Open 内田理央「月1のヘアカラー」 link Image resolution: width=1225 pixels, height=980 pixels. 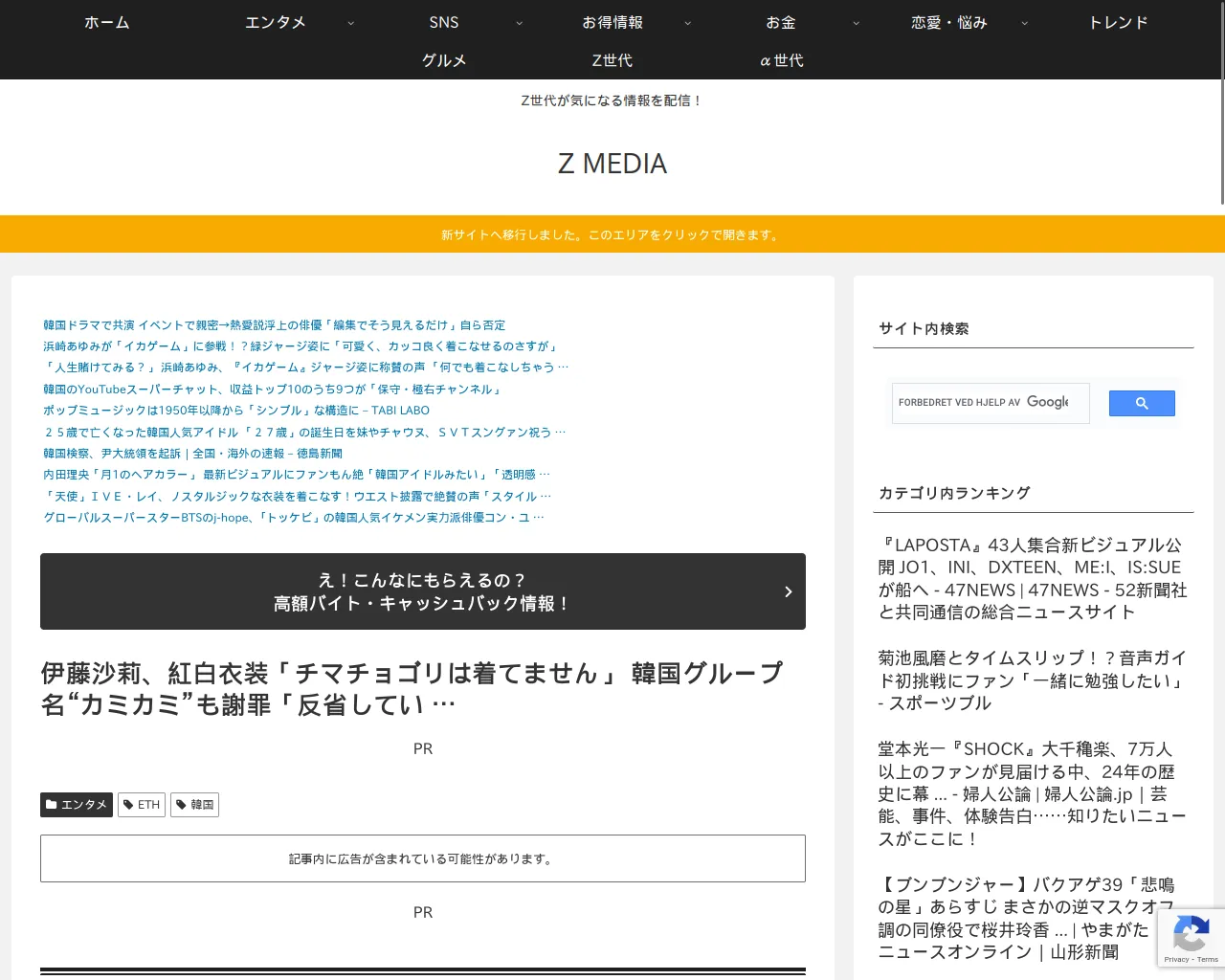(297, 475)
